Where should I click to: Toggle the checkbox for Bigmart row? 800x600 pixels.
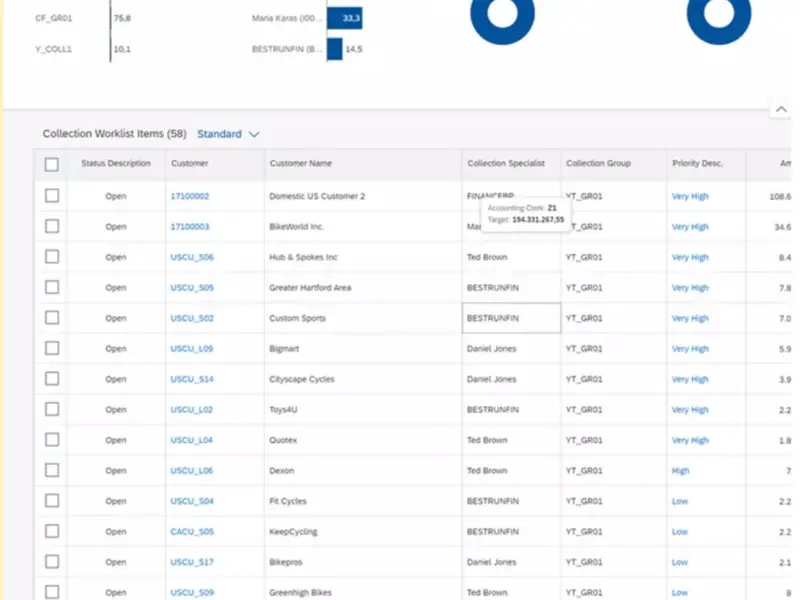coord(52,349)
